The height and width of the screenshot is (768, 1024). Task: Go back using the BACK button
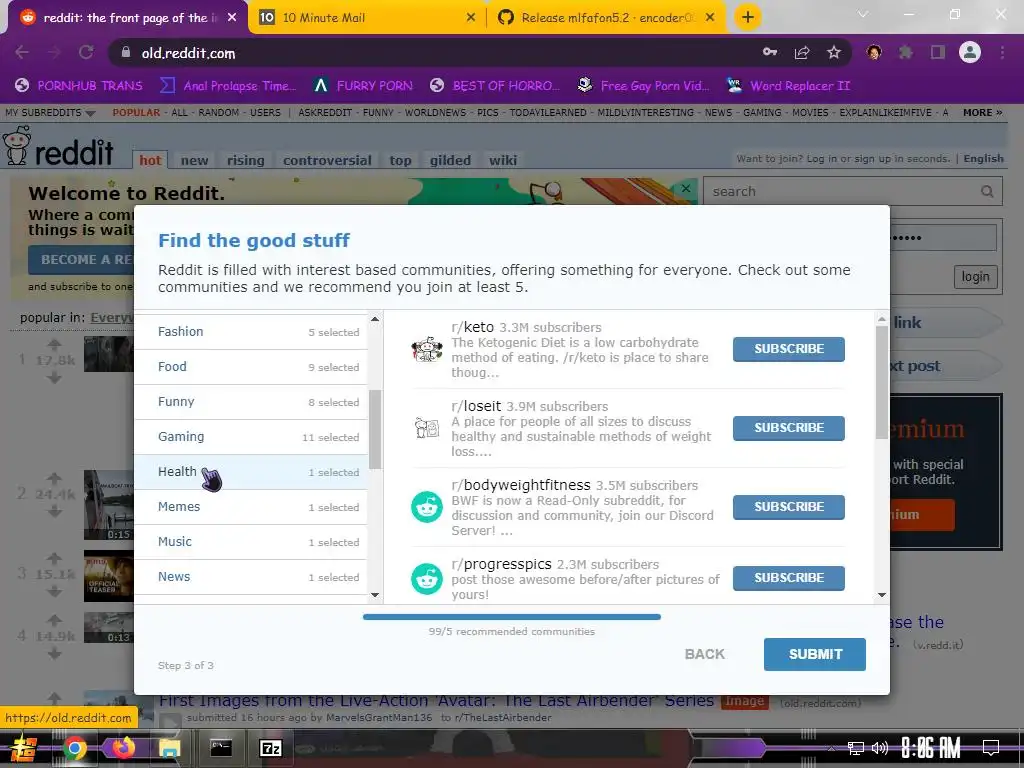(705, 654)
